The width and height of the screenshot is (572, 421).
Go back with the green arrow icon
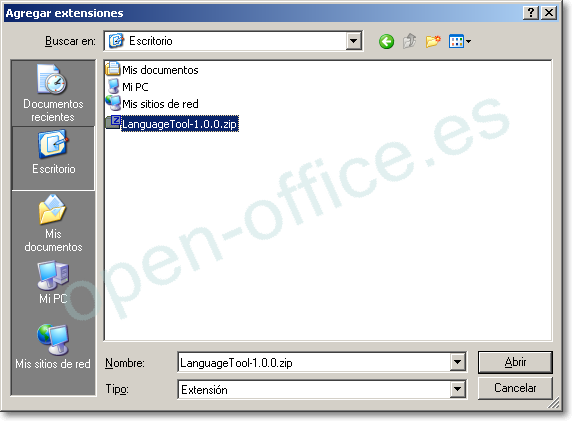pos(386,41)
